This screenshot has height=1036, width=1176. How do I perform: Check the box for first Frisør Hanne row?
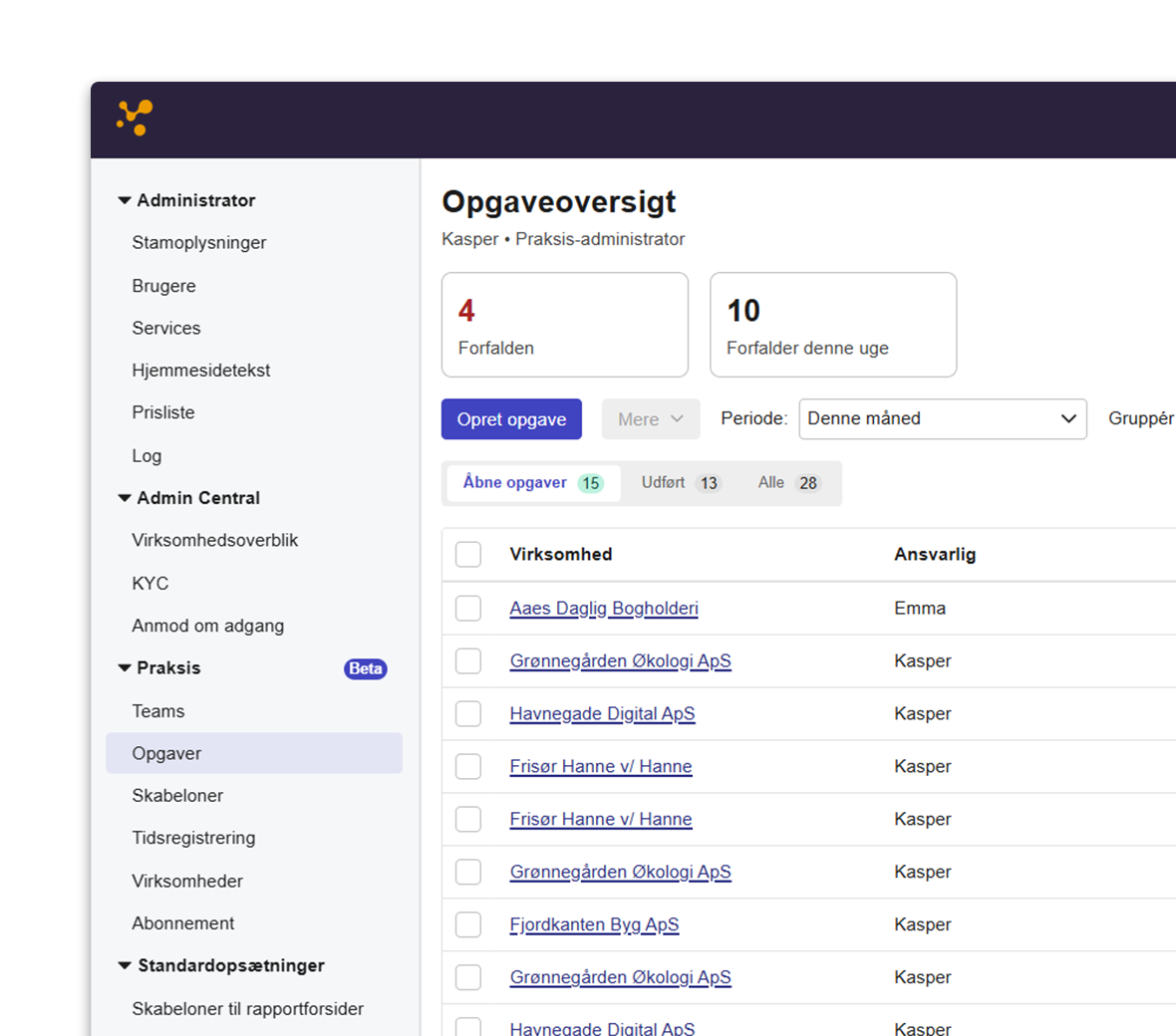coord(468,766)
